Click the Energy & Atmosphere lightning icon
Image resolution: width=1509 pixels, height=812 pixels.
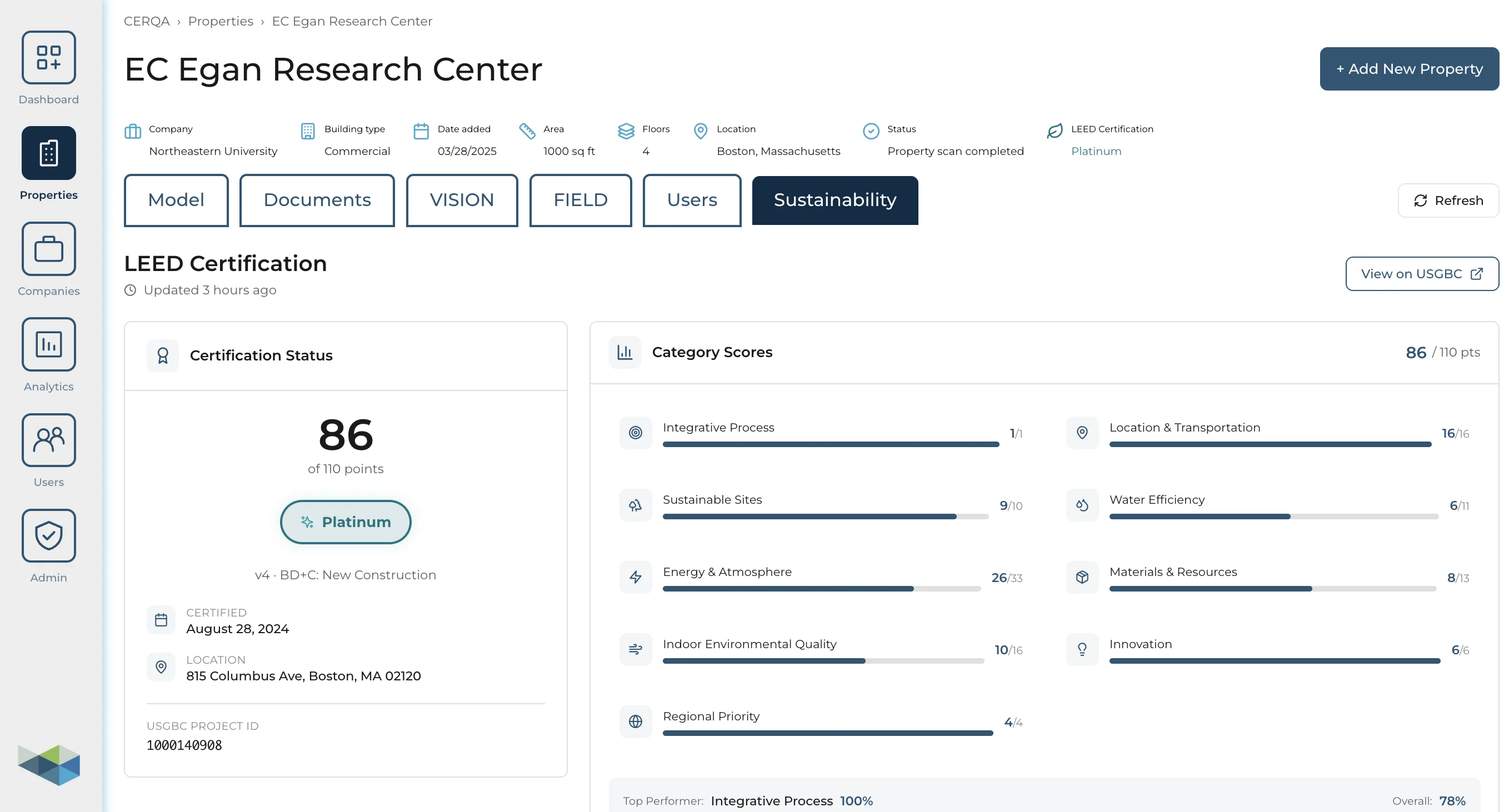pyautogui.click(x=635, y=577)
